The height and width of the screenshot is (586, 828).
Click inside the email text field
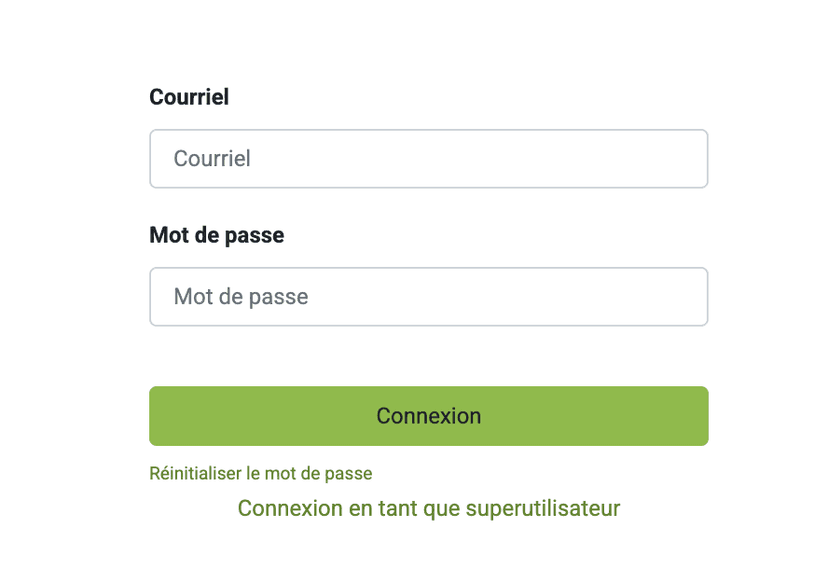(x=428, y=158)
